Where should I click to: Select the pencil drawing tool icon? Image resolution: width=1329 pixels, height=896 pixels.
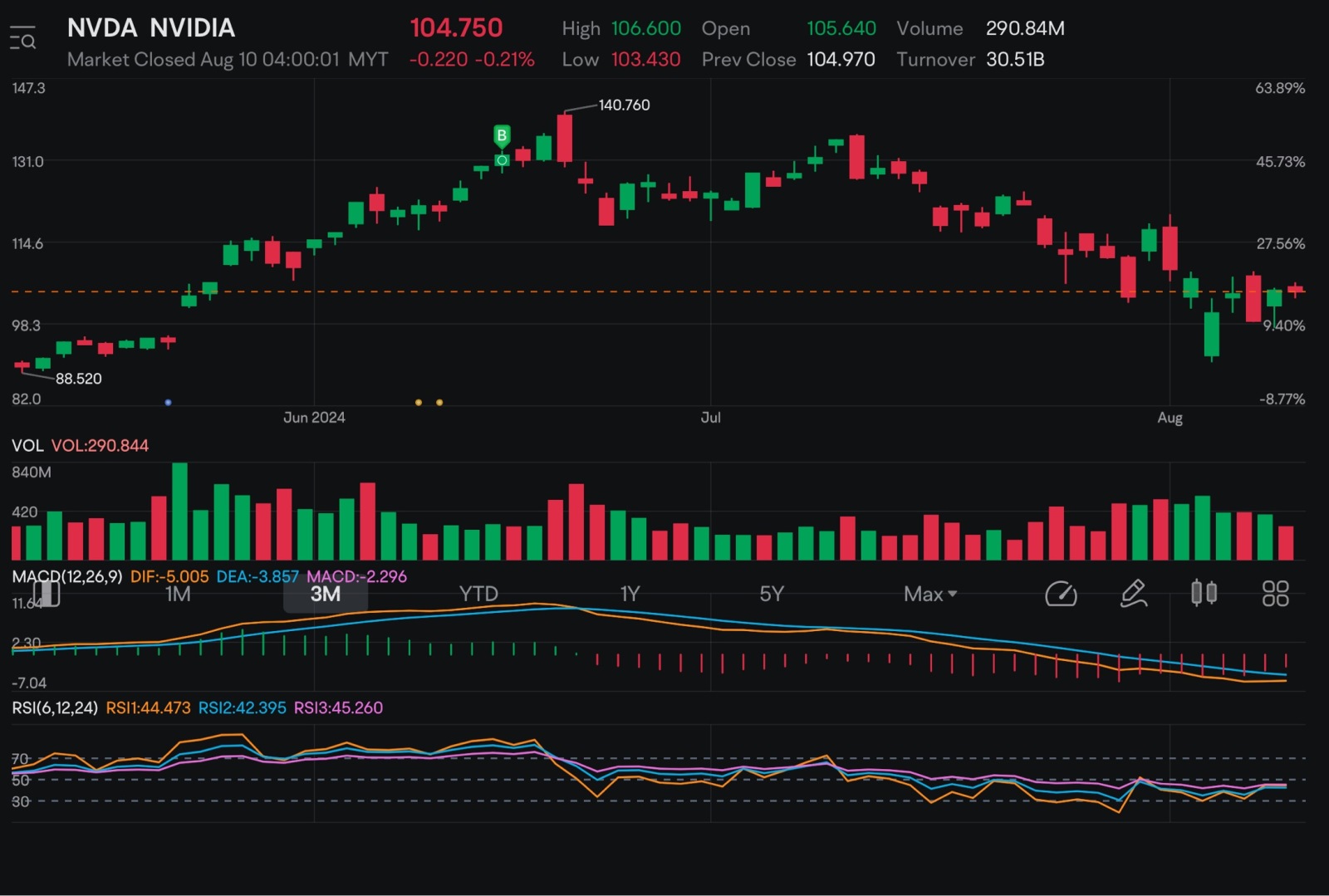1134,594
